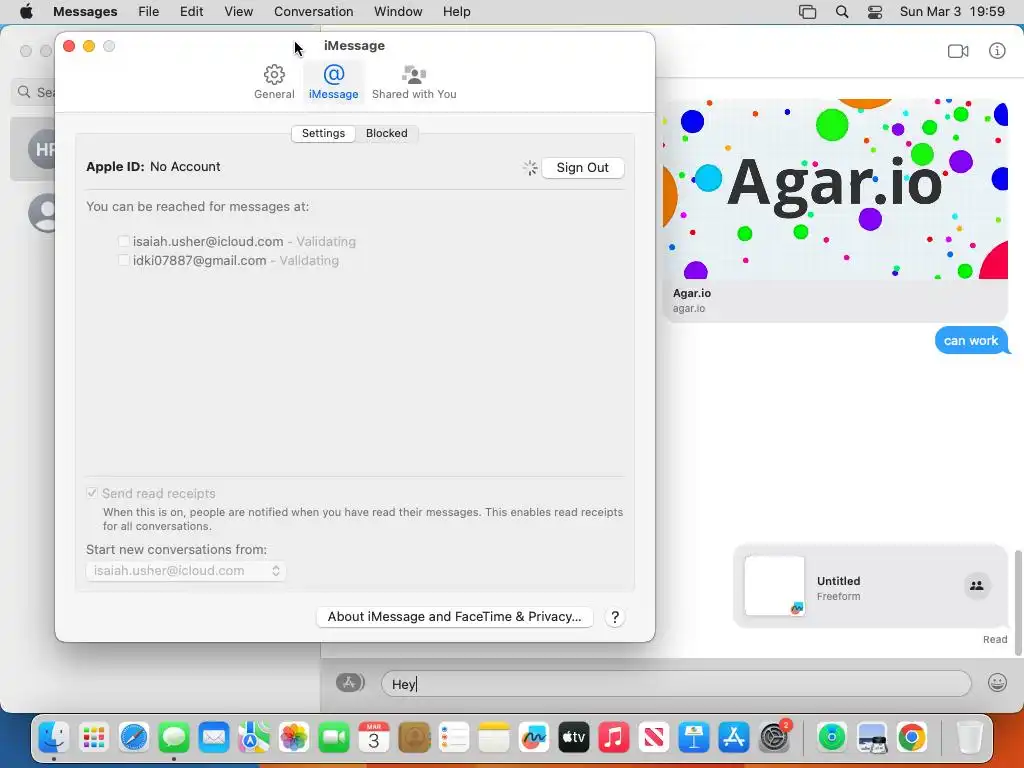Toggle idki07887@gmail.com checkbox

(123, 260)
